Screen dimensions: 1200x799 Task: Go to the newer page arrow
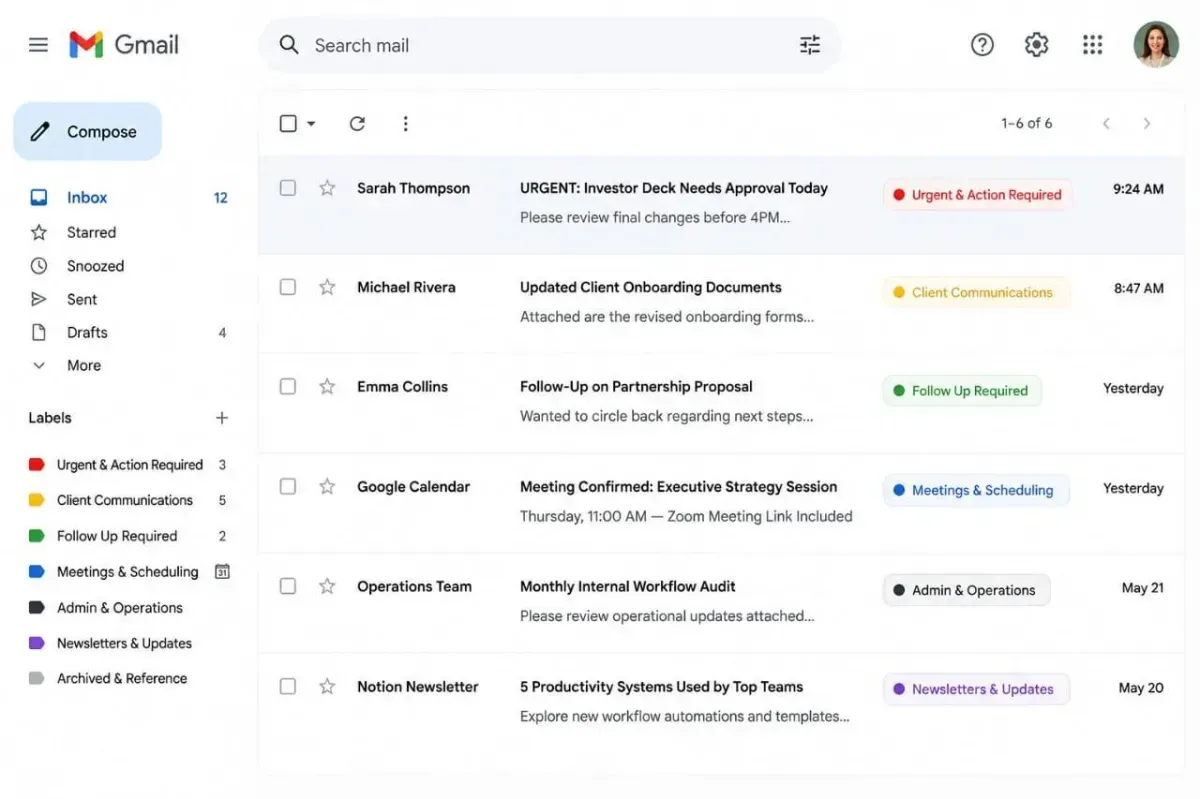pyautogui.click(x=1106, y=124)
